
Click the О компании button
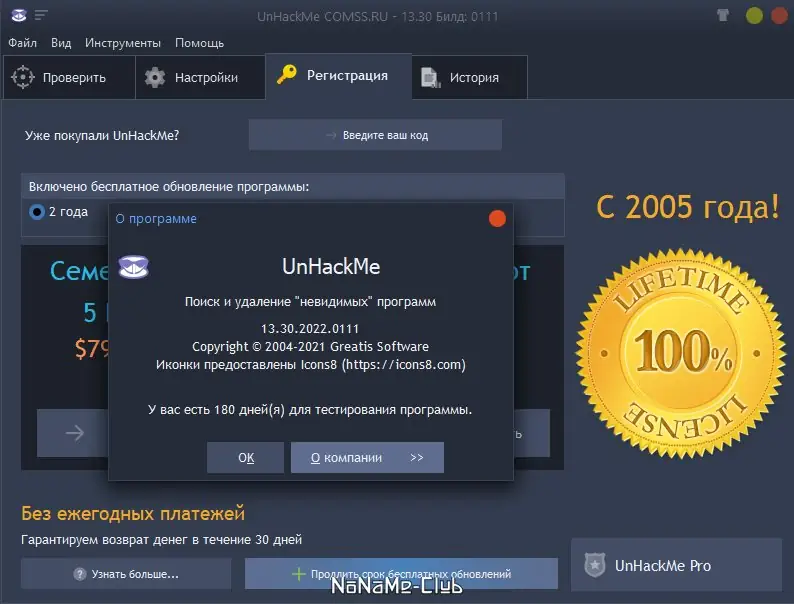pos(367,458)
